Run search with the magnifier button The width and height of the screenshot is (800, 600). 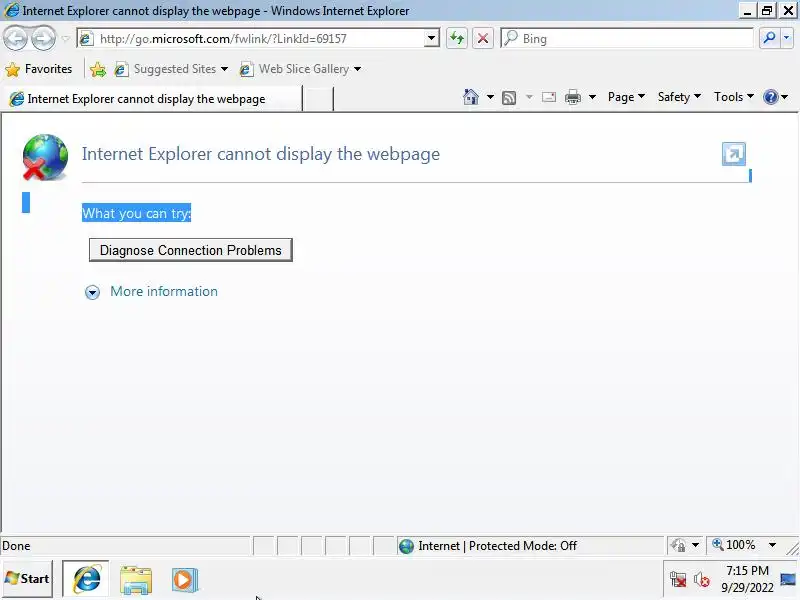769,38
